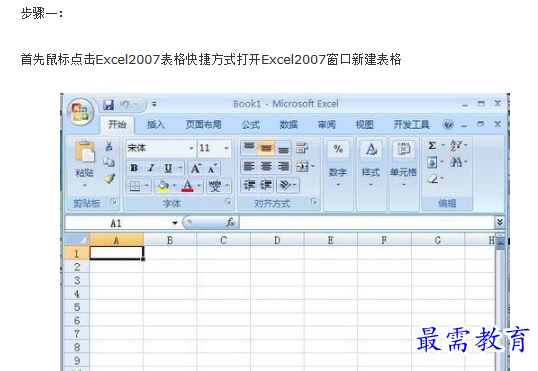Screen dimensions: 538x371
Task: Toggle underline formatting
Action: (x=168, y=168)
